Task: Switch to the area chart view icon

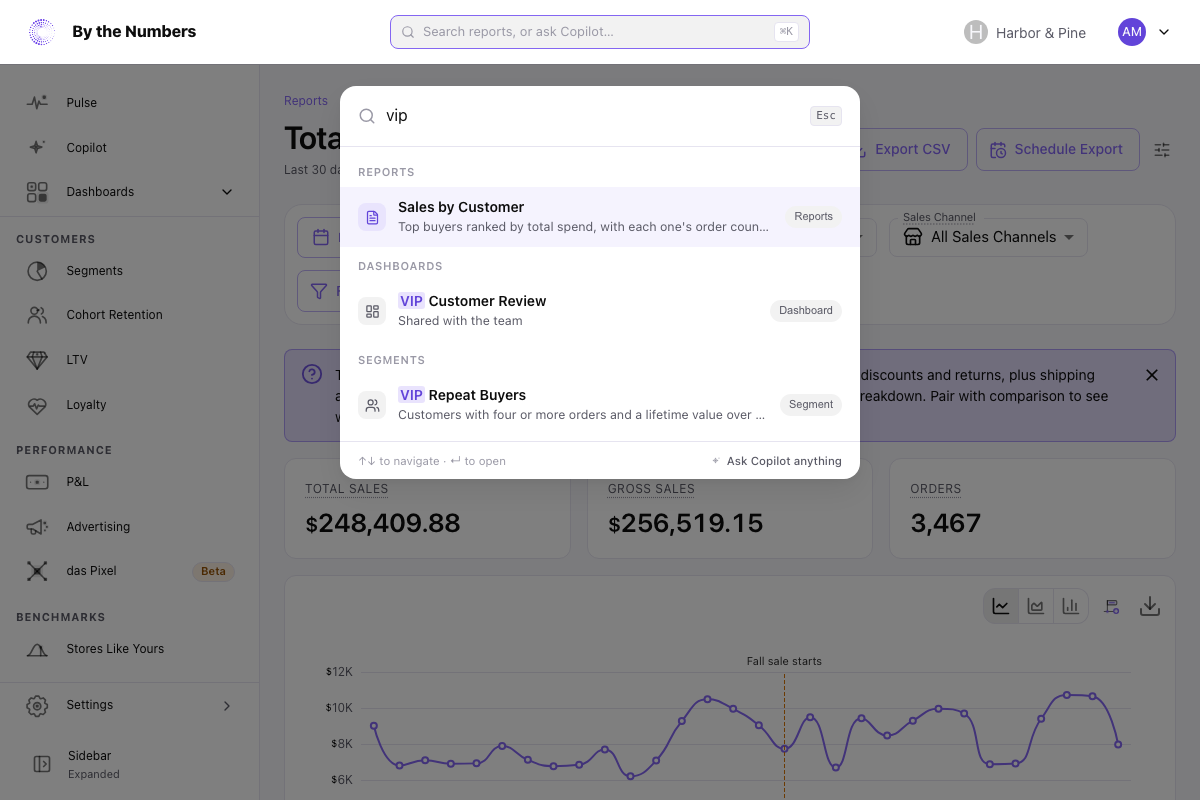Action: click(x=1036, y=606)
